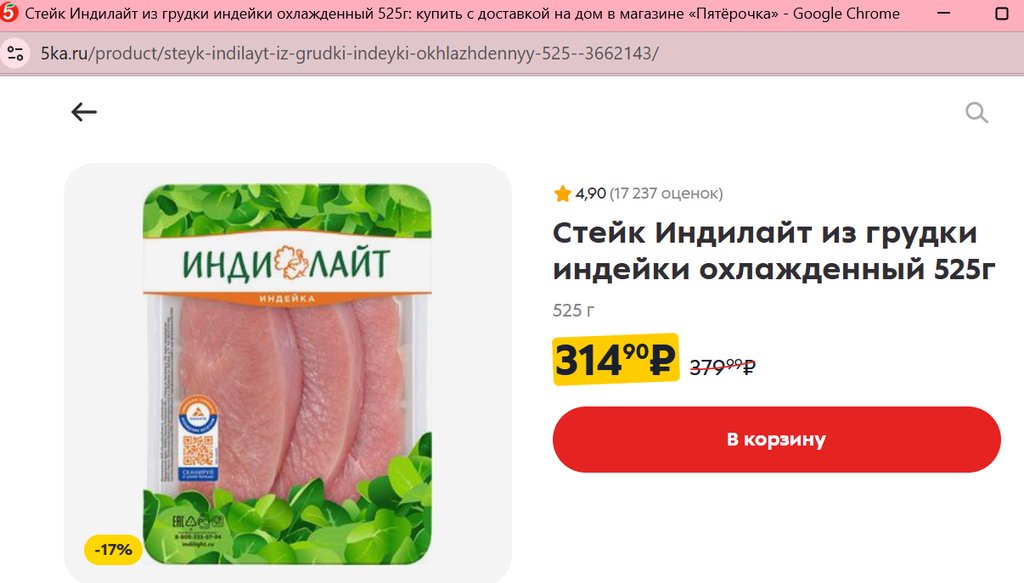Focus the 5ka.ru URL address bar
The width and height of the screenshot is (1024, 583).
pyautogui.click(x=349, y=54)
